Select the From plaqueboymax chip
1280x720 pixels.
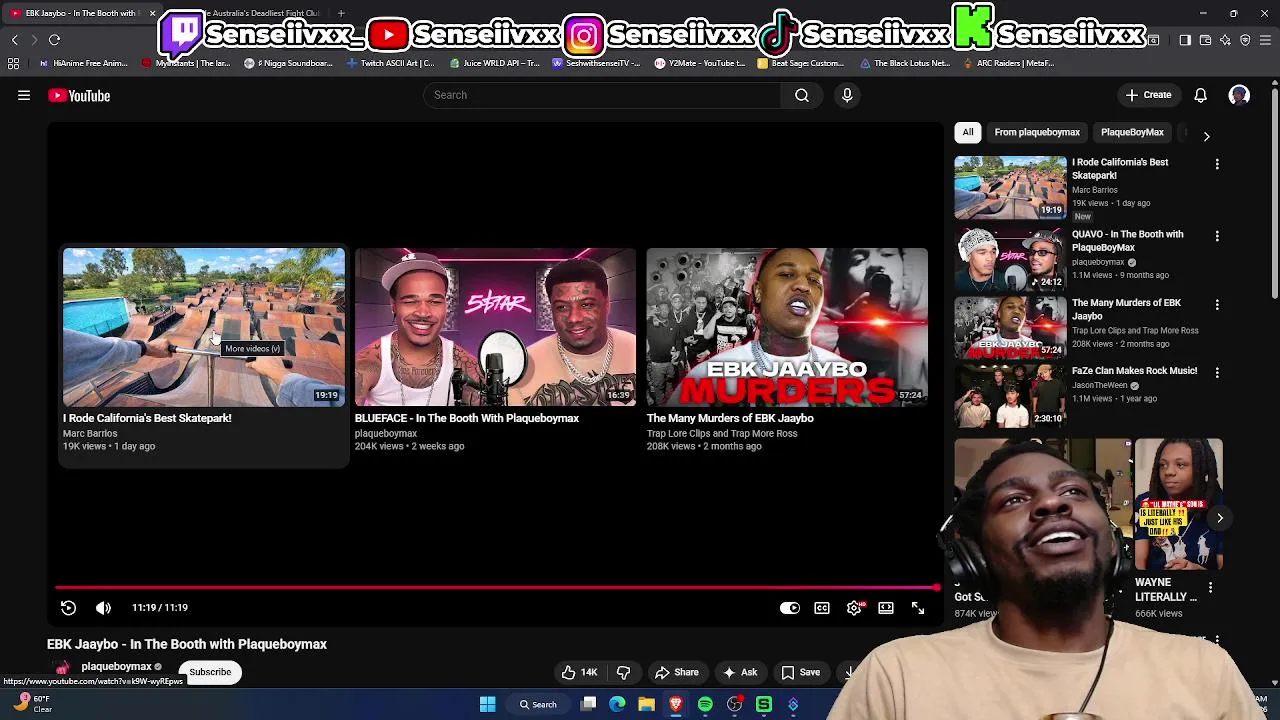(x=1037, y=132)
